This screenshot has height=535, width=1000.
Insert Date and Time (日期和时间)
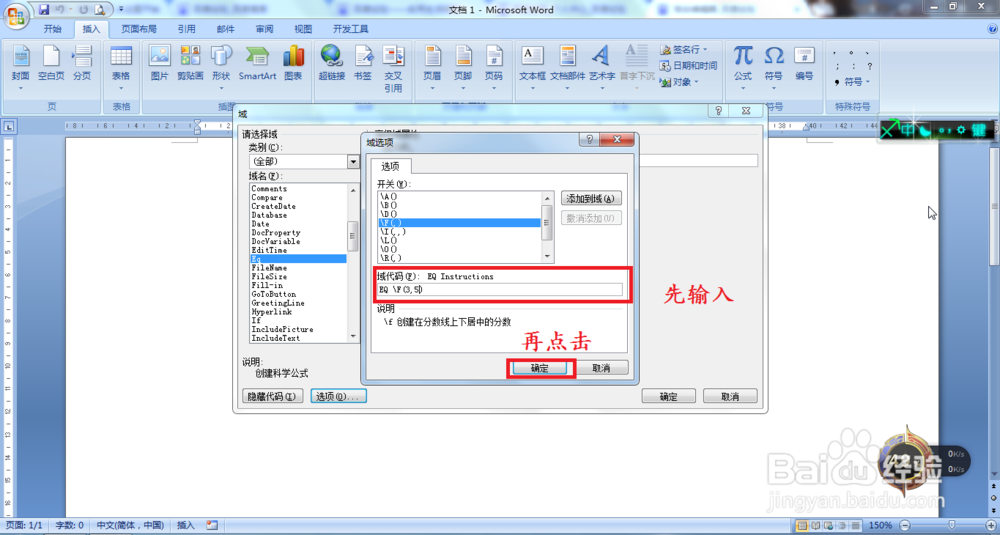click(689, 66)
